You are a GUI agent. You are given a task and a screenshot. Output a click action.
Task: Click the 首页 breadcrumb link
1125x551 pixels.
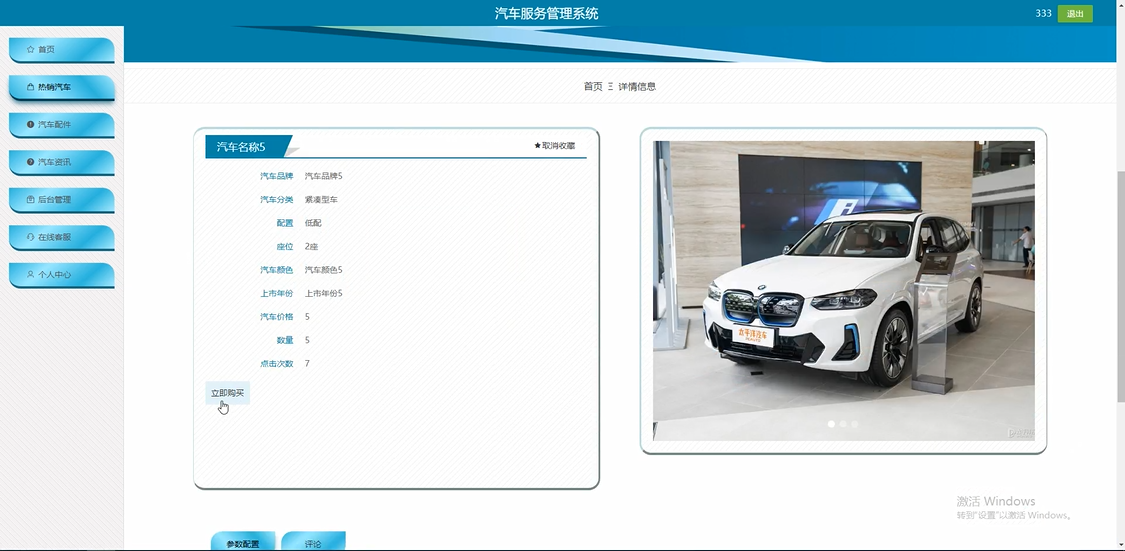coord(593,86)
